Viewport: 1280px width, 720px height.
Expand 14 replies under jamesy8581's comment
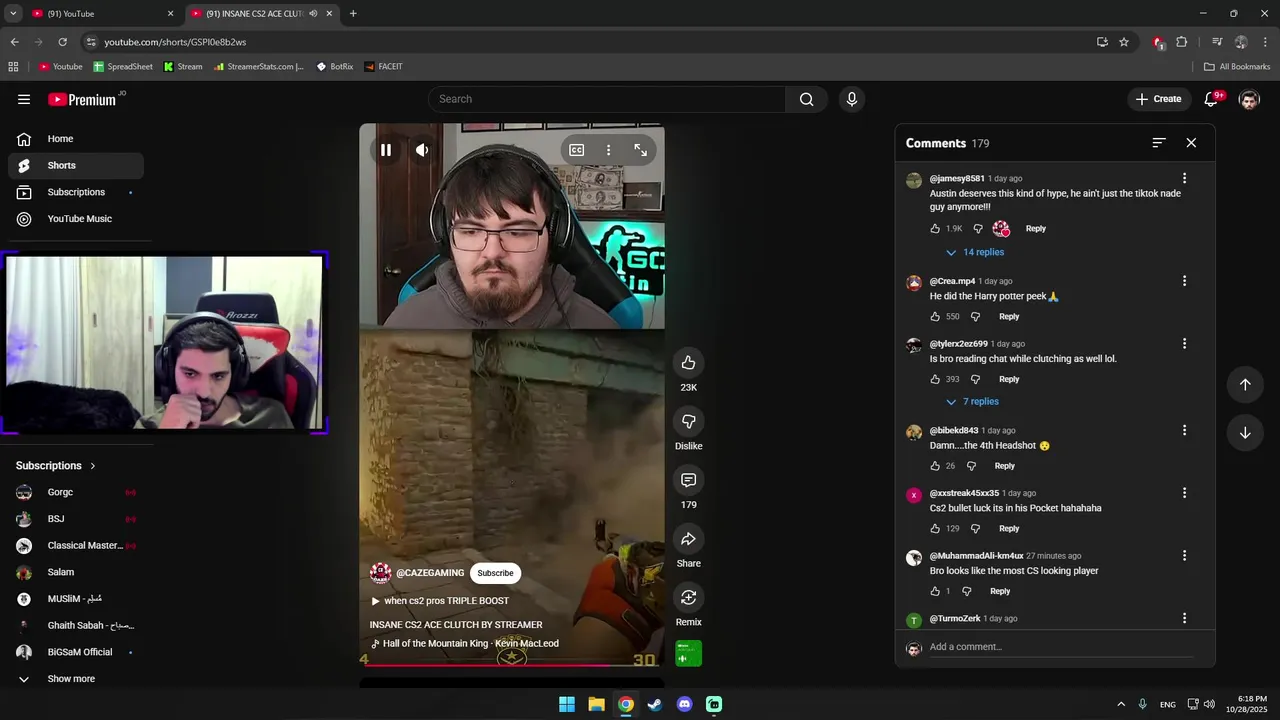(975, 252)
